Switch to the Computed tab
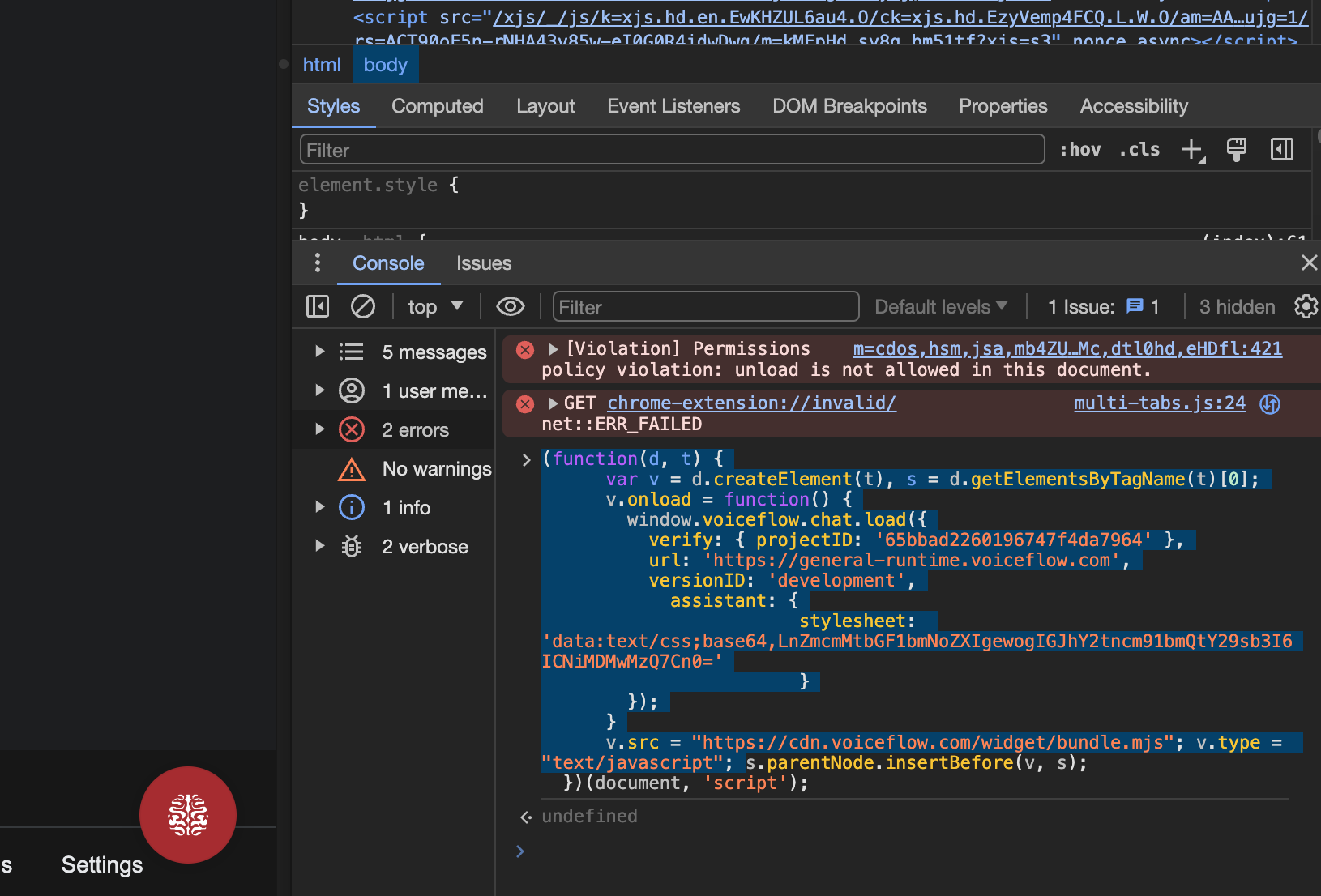 438,106
